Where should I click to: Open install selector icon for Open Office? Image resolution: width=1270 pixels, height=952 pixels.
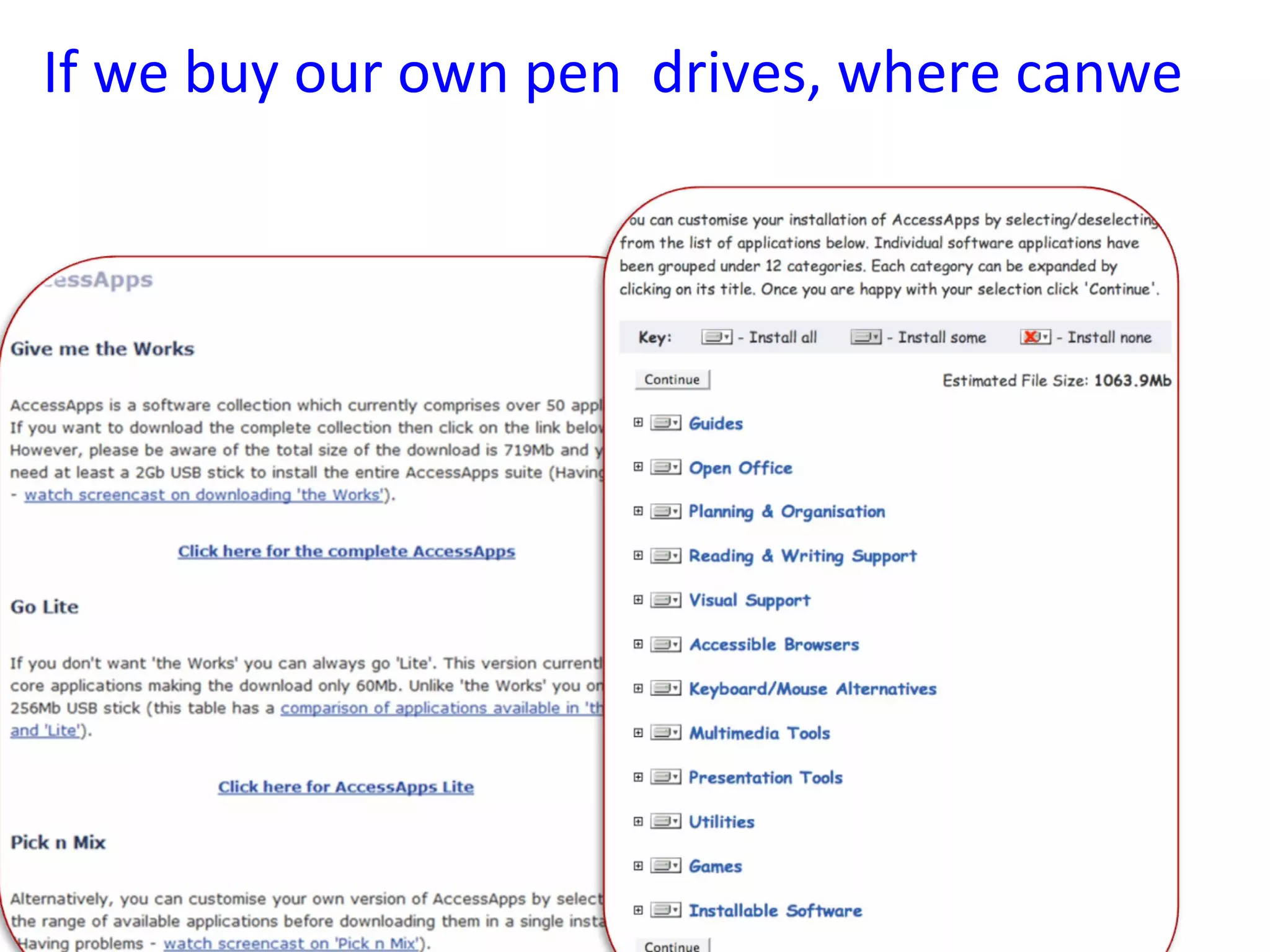tap(666, 467)
